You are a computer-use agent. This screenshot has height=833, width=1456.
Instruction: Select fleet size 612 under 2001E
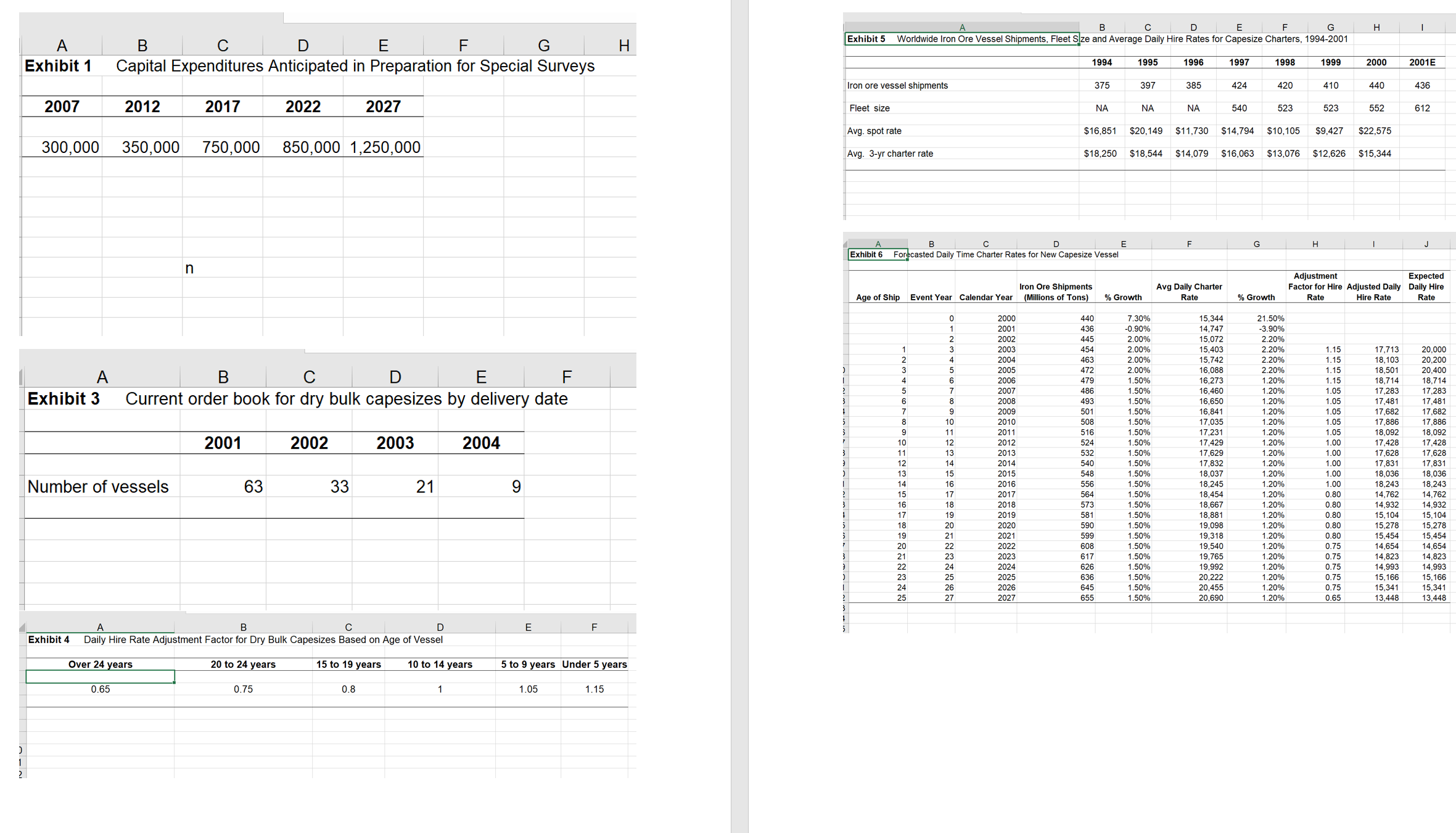(1421, 108)
